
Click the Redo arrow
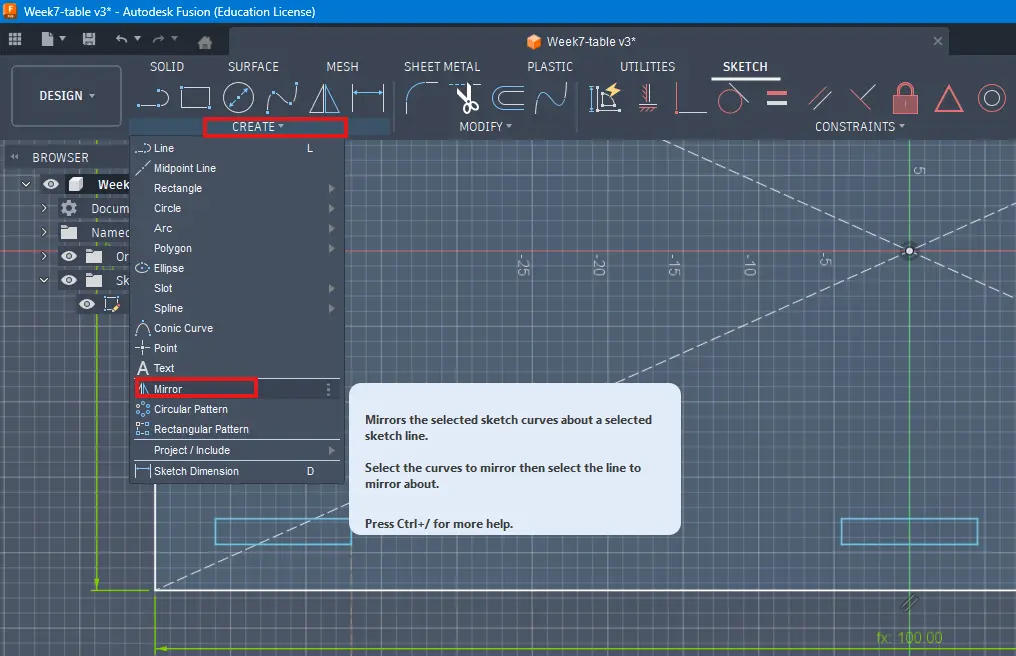(x=158, y=39)
